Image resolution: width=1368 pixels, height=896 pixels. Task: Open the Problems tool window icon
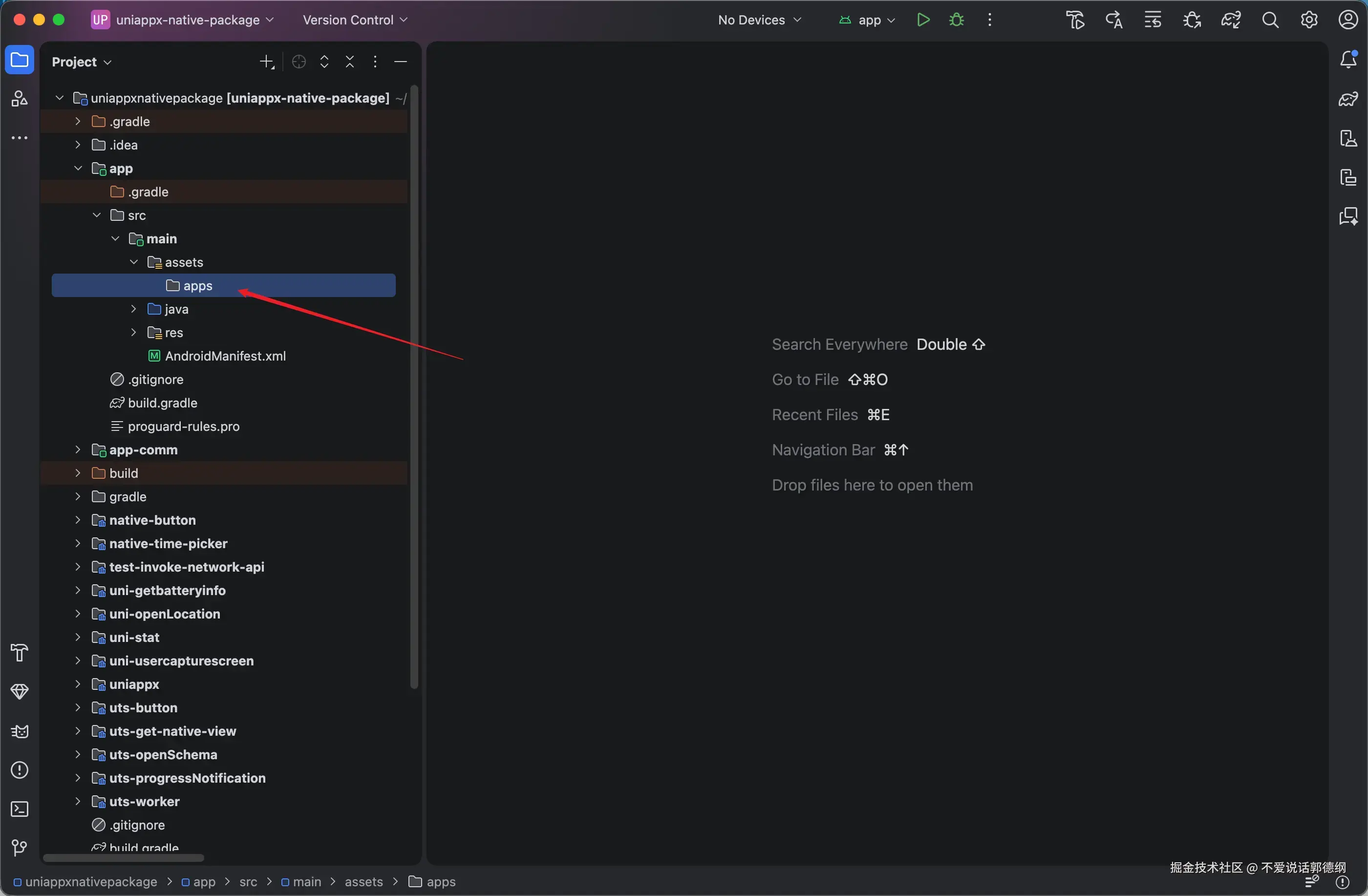[x=20, y=770]
